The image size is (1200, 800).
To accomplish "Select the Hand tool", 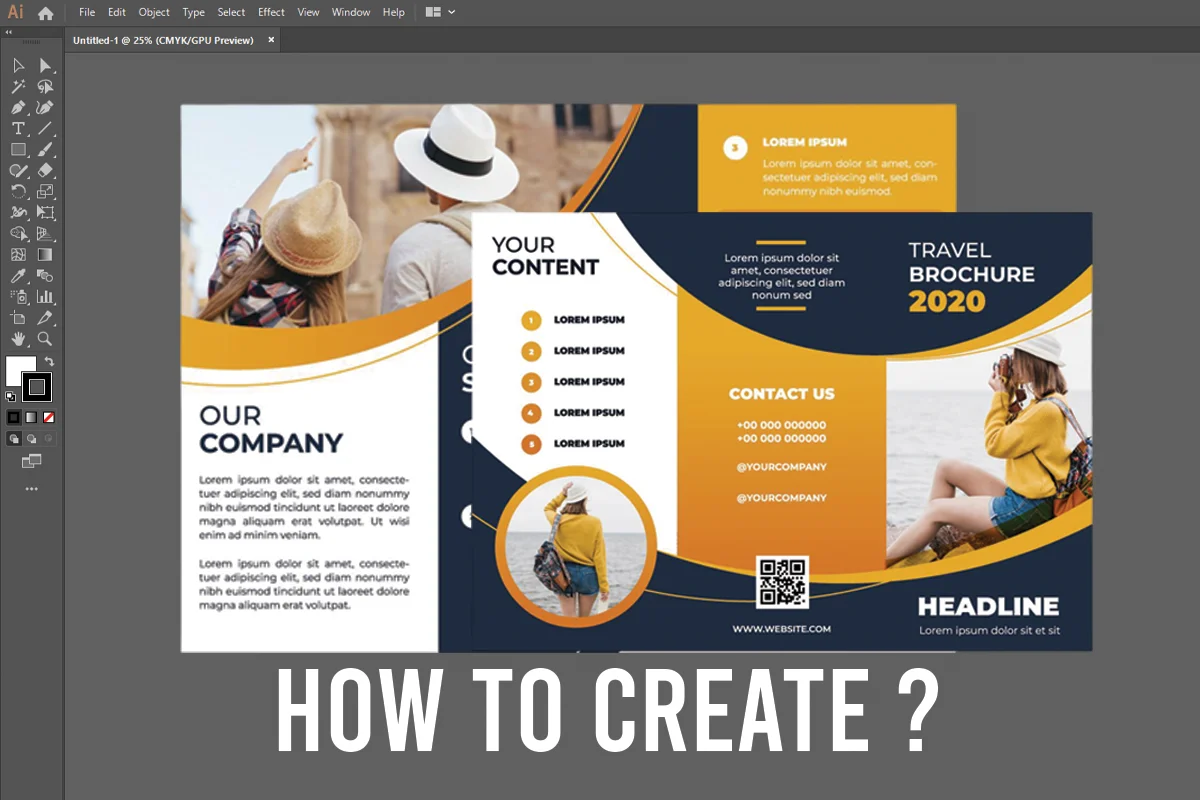I will pyautogui.click(x=18, y=339).
